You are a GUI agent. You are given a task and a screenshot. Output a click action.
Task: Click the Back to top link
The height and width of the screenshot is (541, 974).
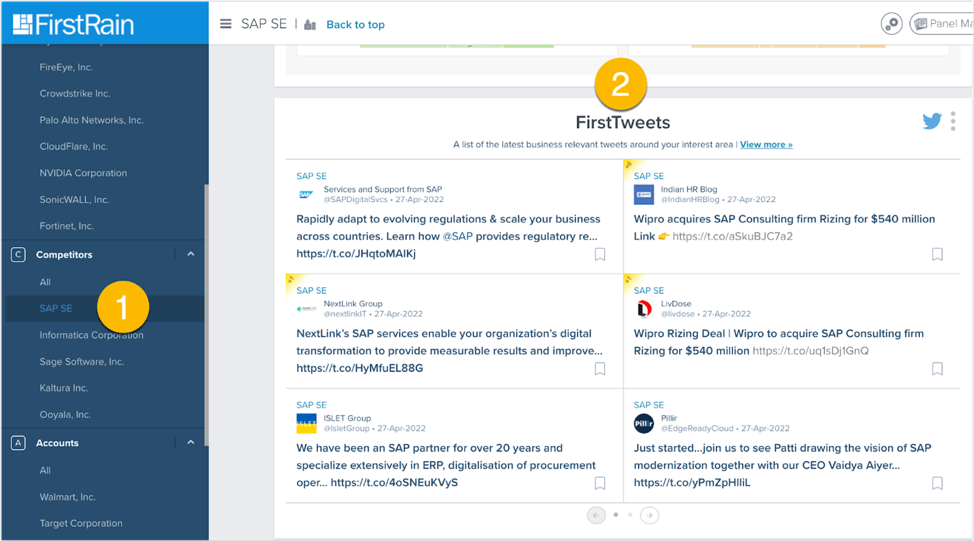(x=355, y=25)
